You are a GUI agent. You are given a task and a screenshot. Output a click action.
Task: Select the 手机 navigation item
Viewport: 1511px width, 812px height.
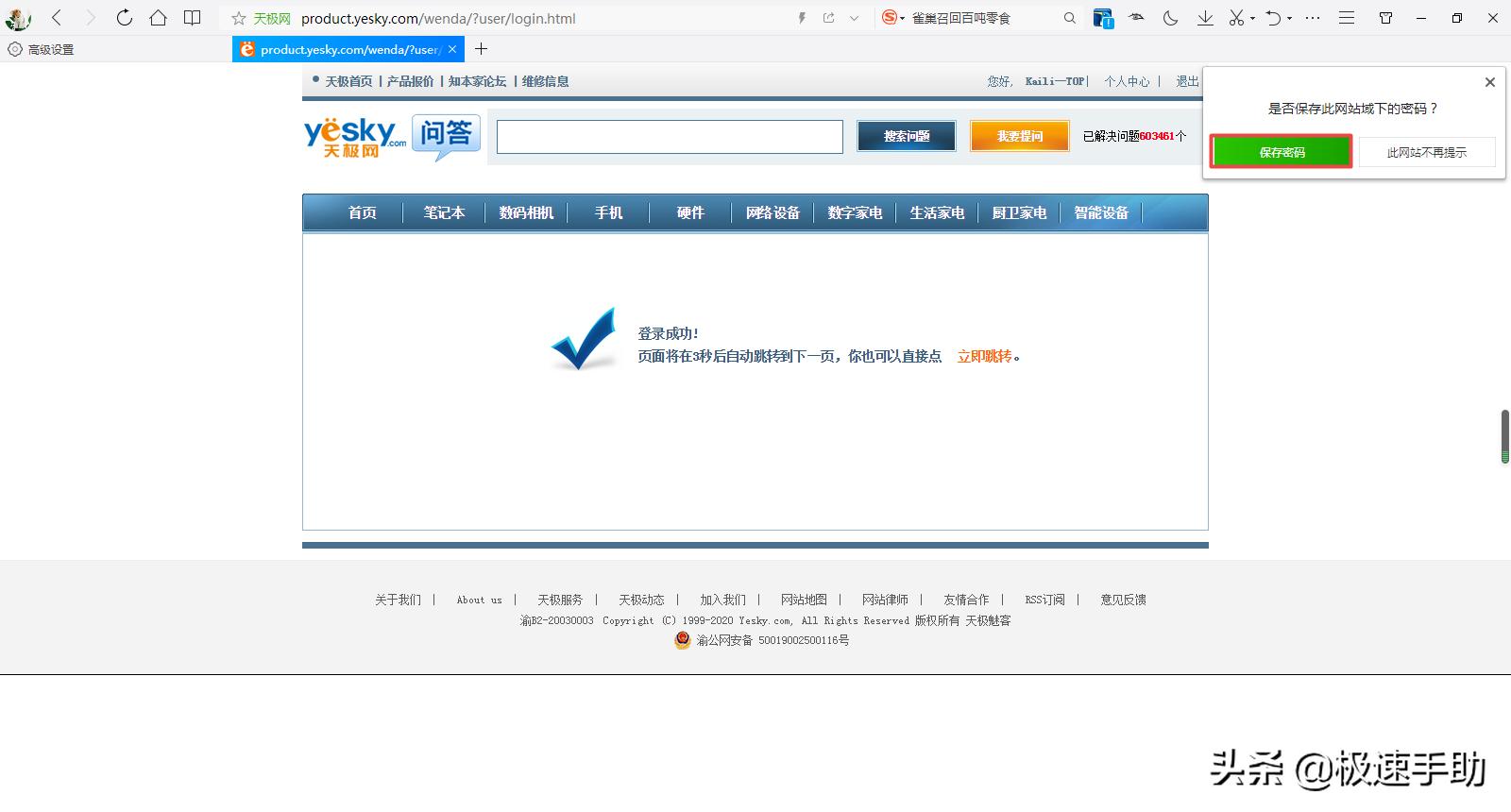(x=608, y=212)
